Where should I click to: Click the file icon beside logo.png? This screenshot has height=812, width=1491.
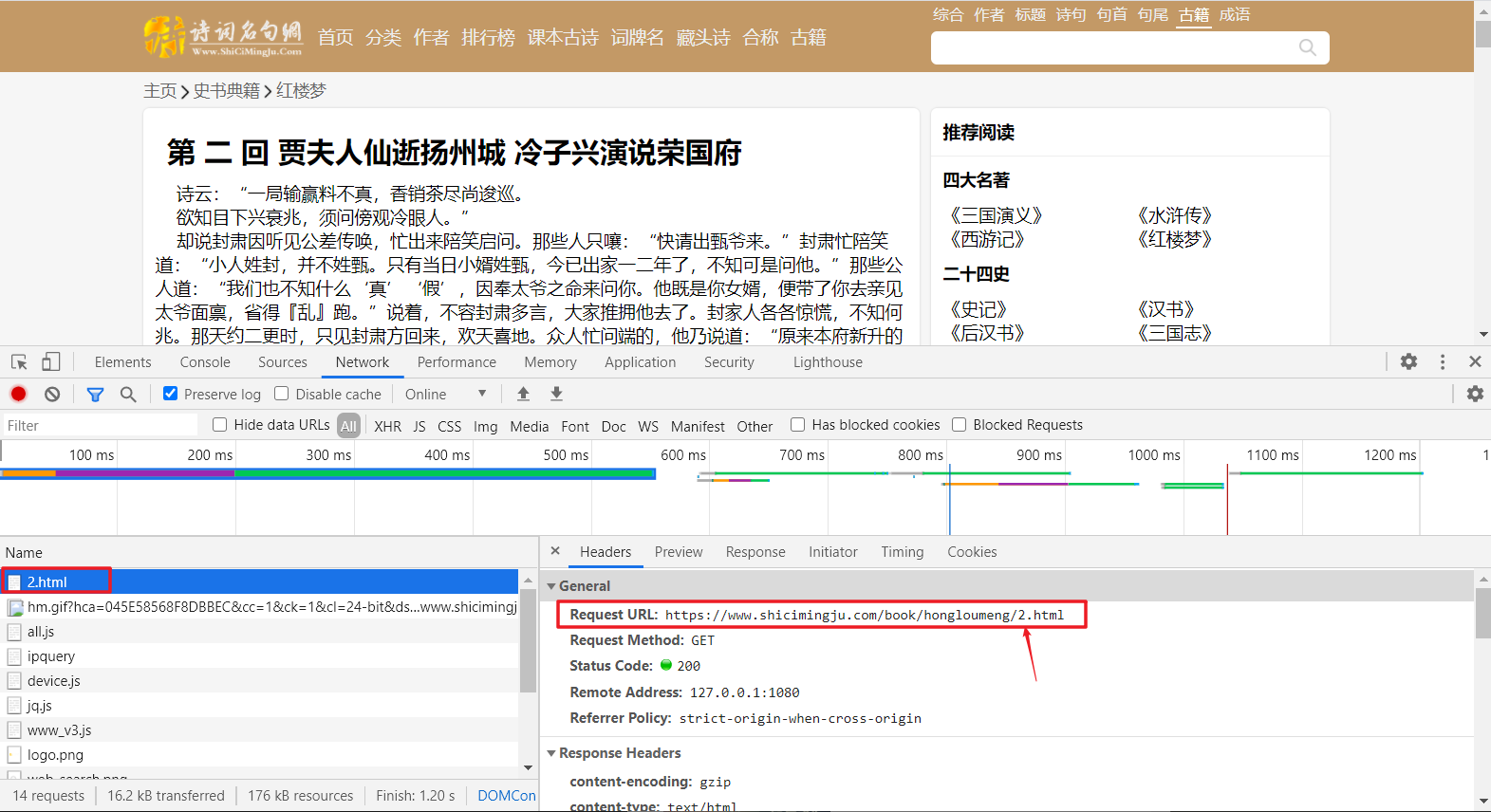tap(14, 755)
